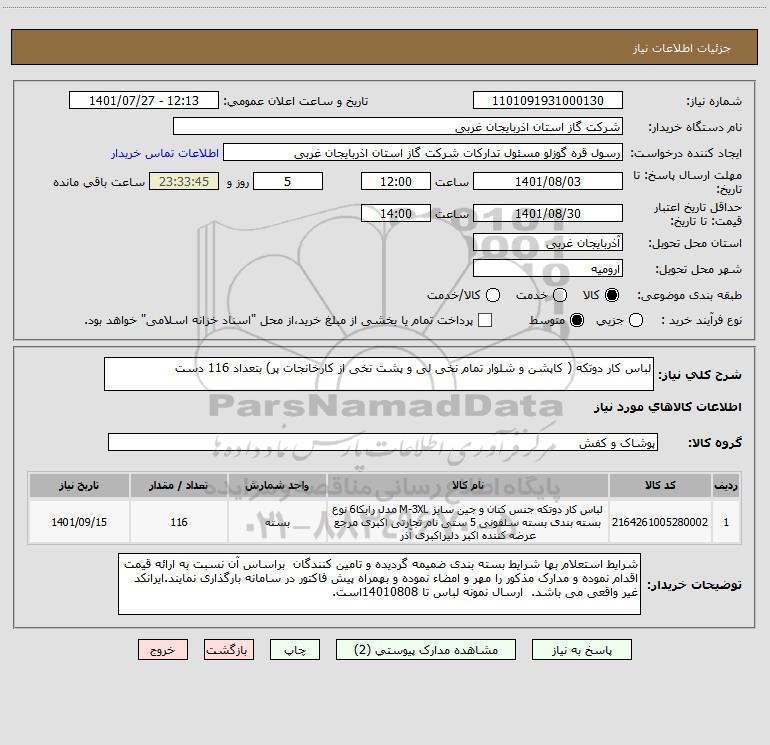Image resolution: width=770 pixels, height=745 pixels.
Task: Click the remaining days field showing 5
Action: [x=288, y=181]
